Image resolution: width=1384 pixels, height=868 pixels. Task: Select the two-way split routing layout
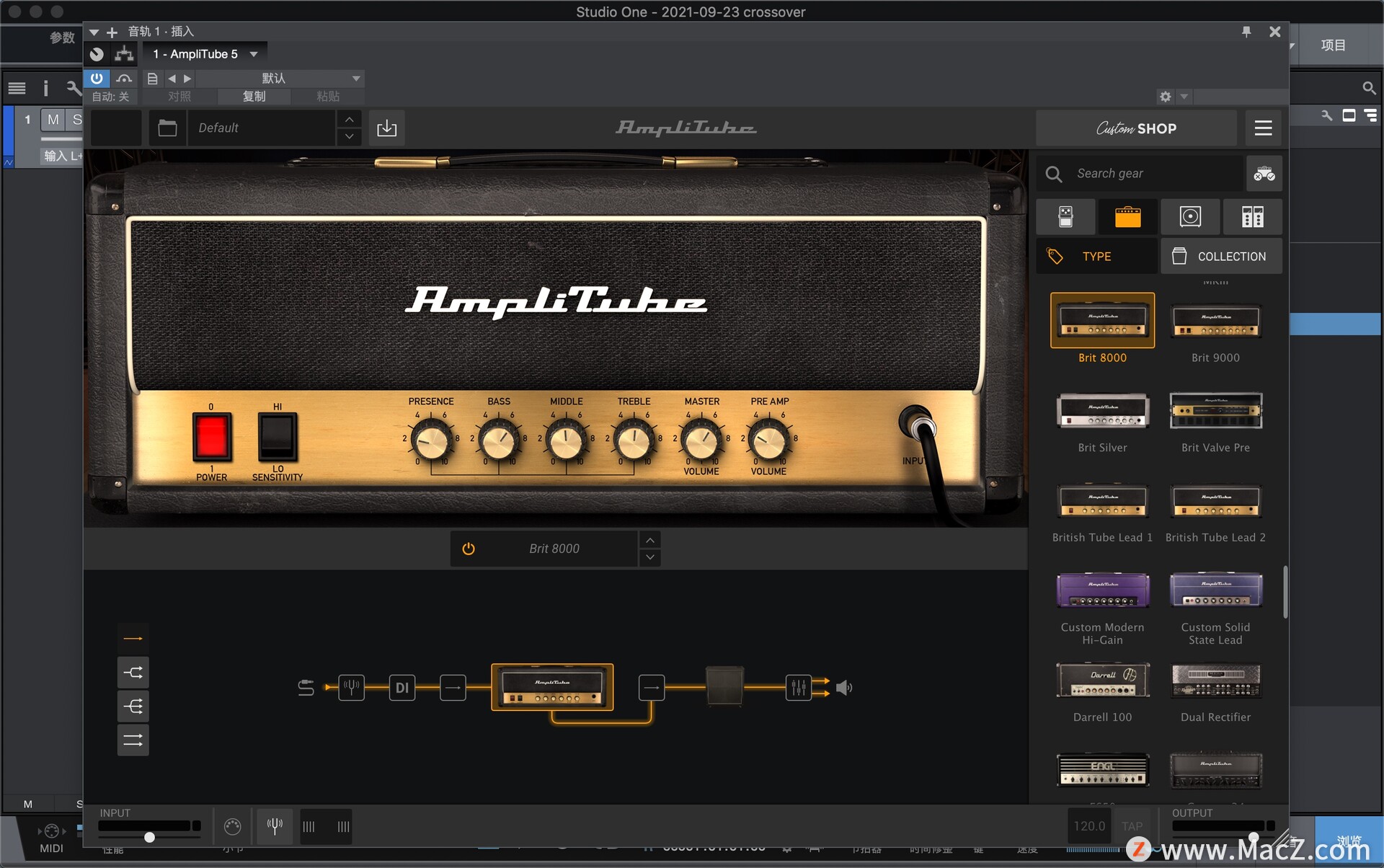click(x=133, y=673)
